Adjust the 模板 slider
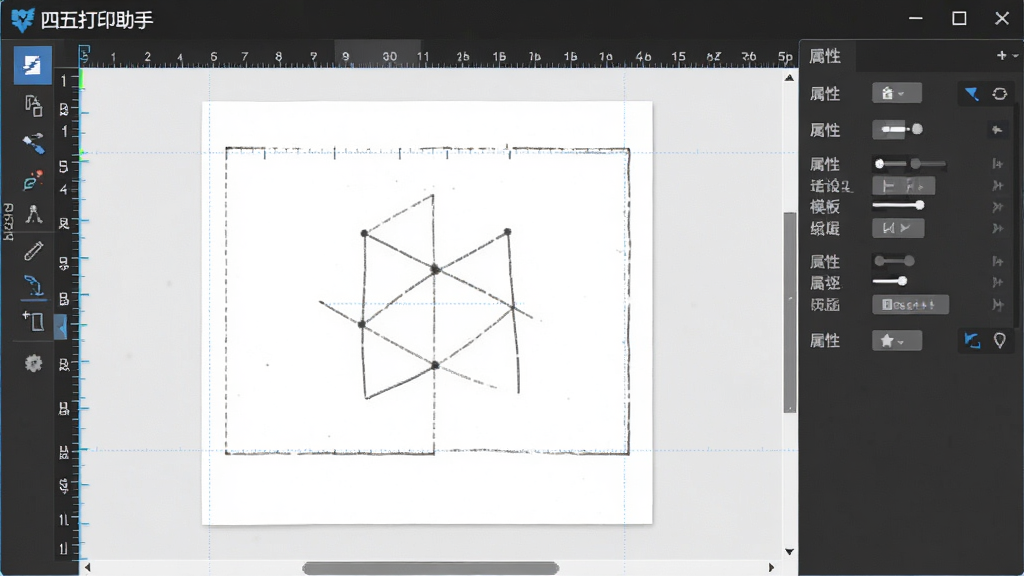 point(899,205)
